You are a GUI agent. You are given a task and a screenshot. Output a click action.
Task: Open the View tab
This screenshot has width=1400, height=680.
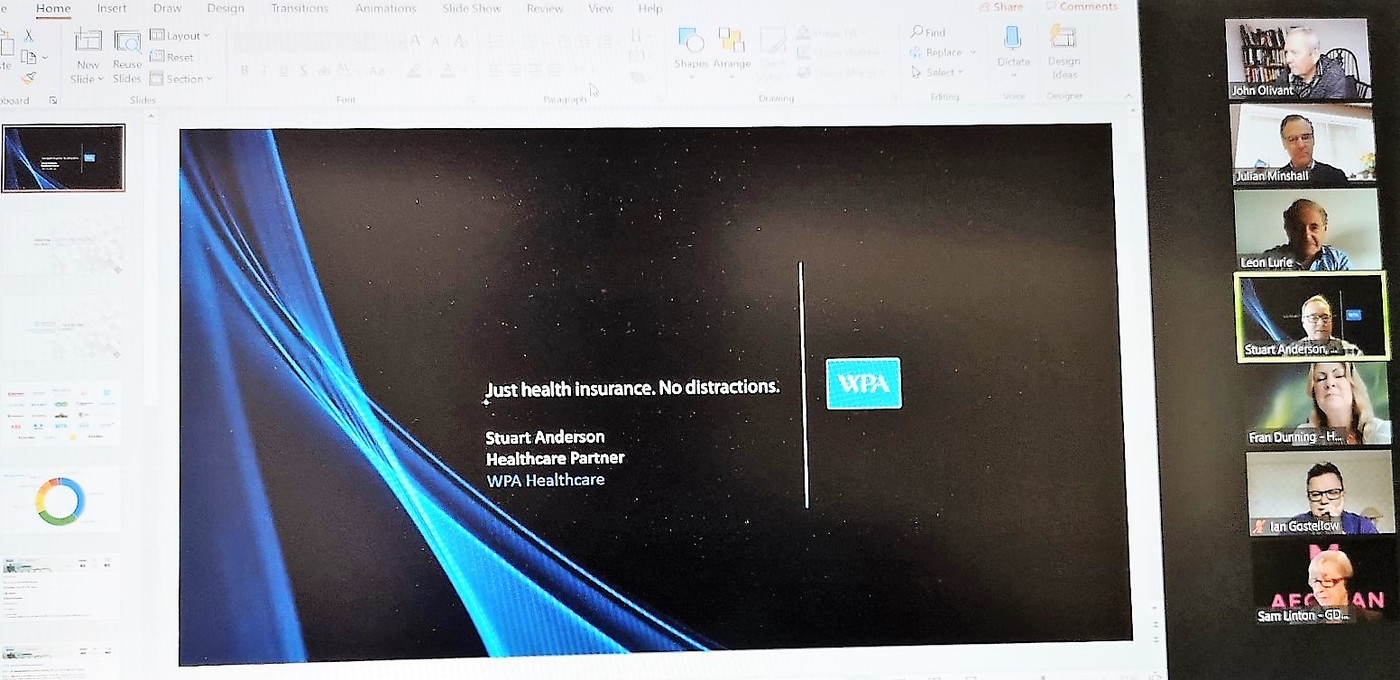click(600, 9)
